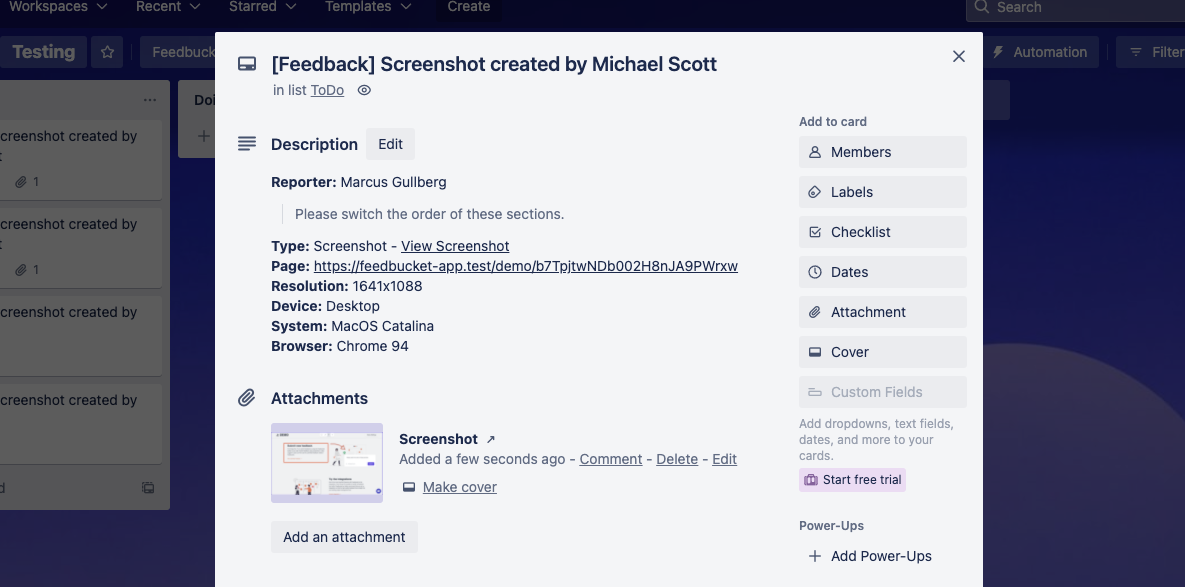Star the Testing board
The image size is (1185, 587).
[x=107, y=52]
